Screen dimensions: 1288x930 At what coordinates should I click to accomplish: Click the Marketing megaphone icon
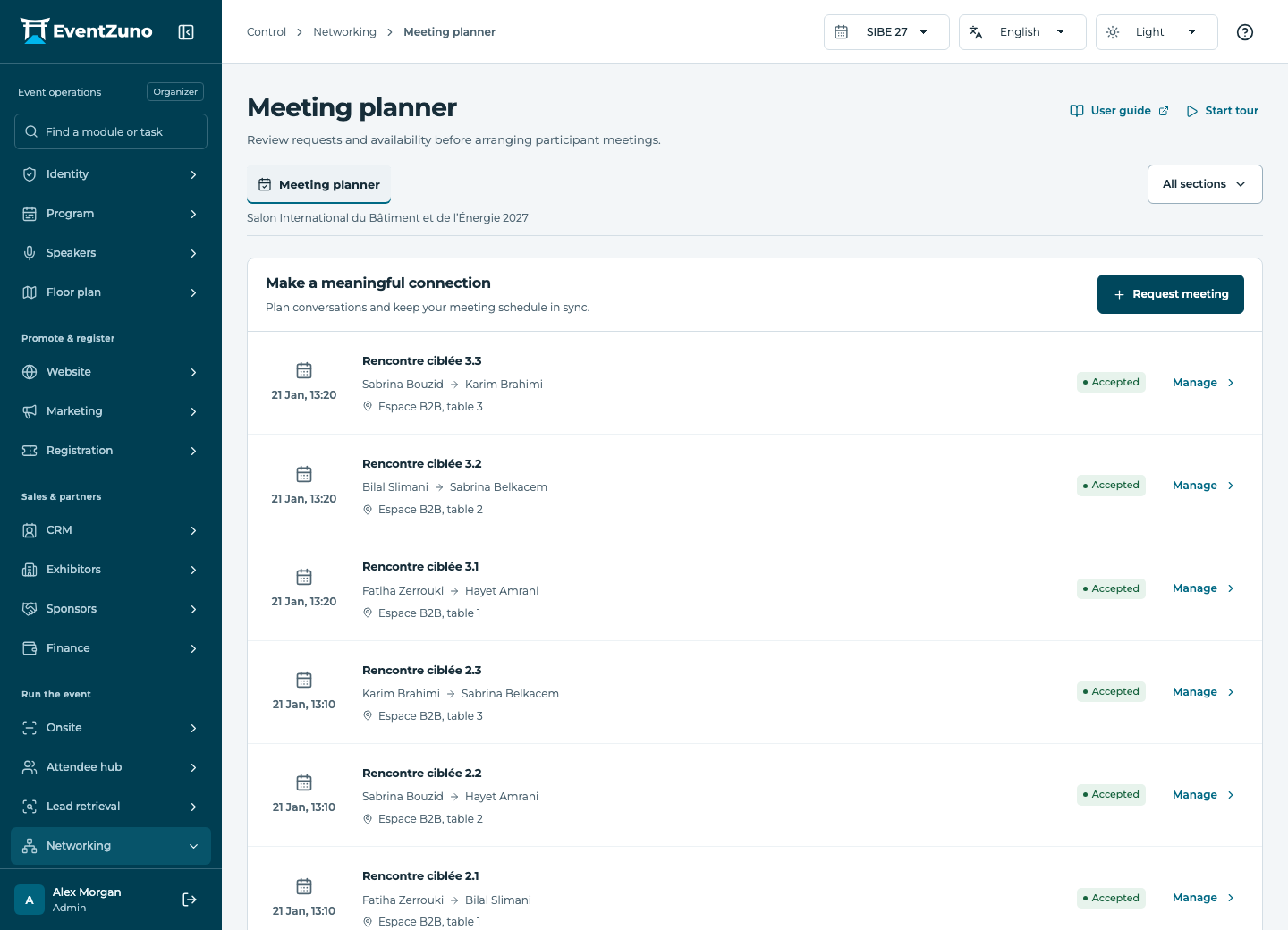click(x=30, y=411)
